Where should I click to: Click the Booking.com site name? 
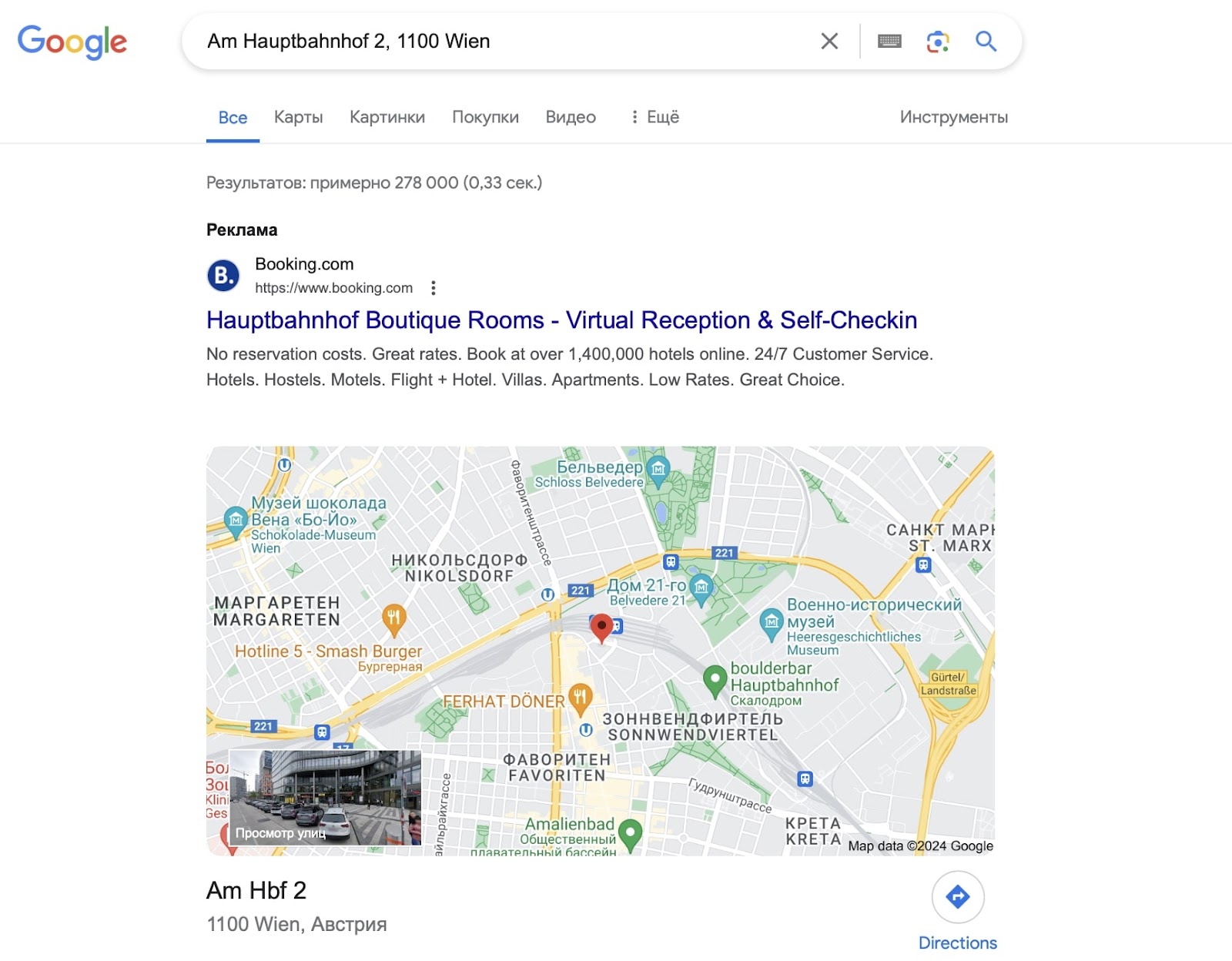click(x=304, y=264)
